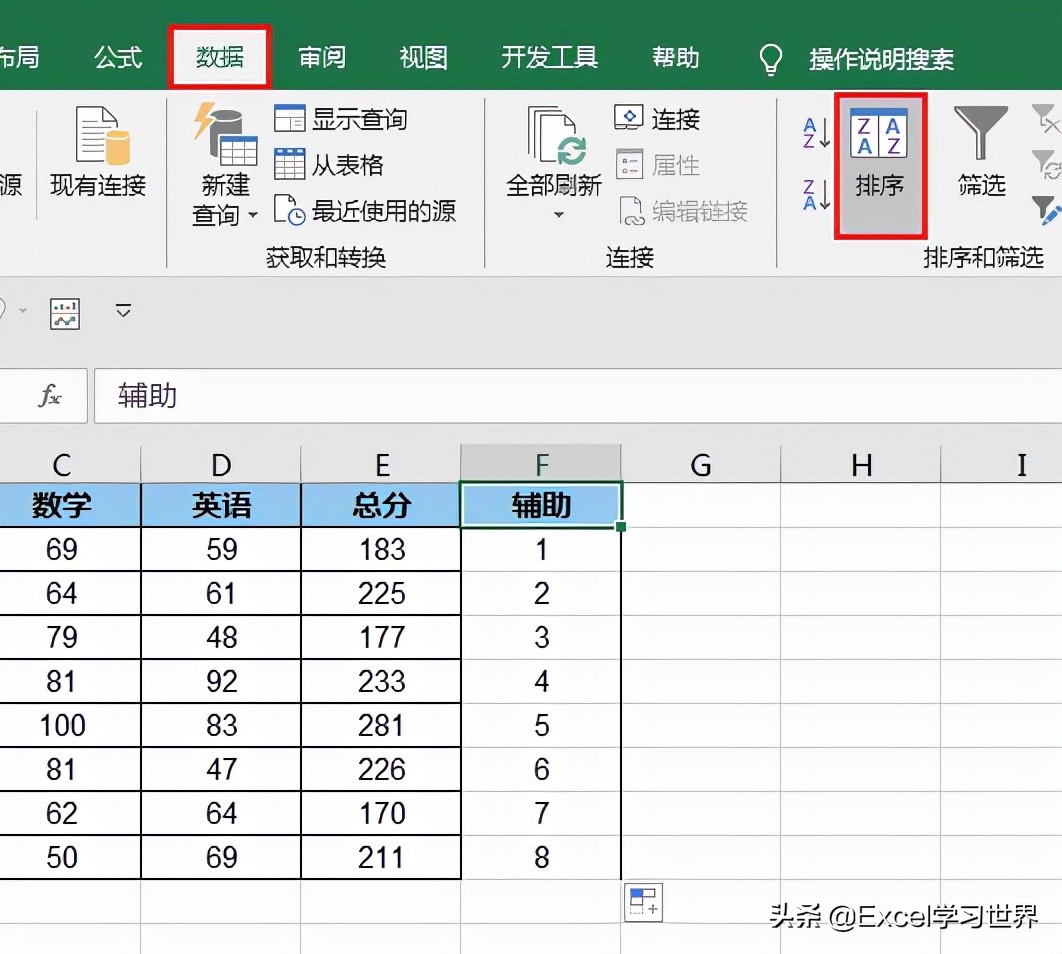Sort descending Z to A
This screenshot has height=954, width=1062.
pyautogui.click(x=816, y=195)
